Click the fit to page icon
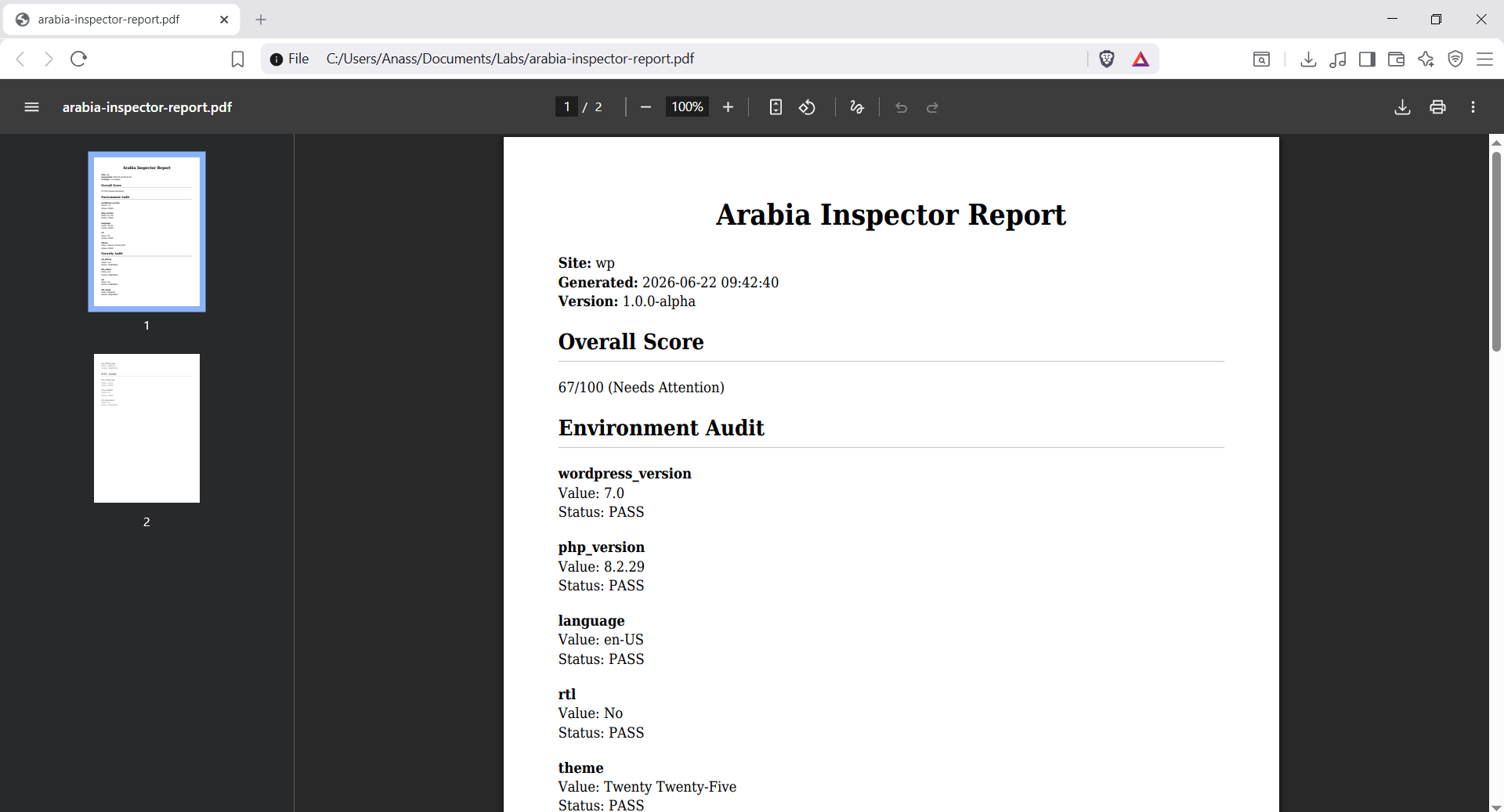1504x812 pixels. click(x=775, y=107)
